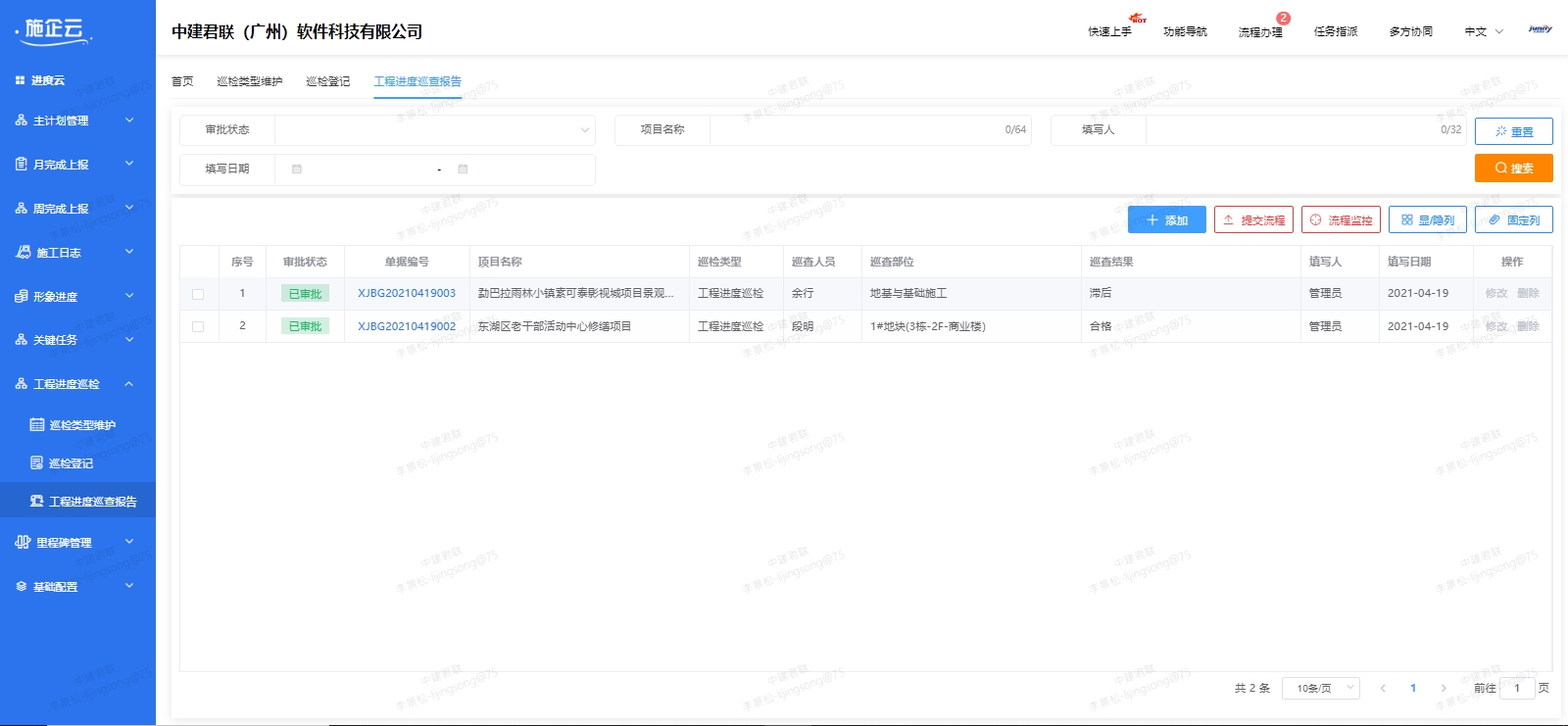Click 流程办理 notification badge
Screen dimensions: 1568x726
(x=1283, y=19)
